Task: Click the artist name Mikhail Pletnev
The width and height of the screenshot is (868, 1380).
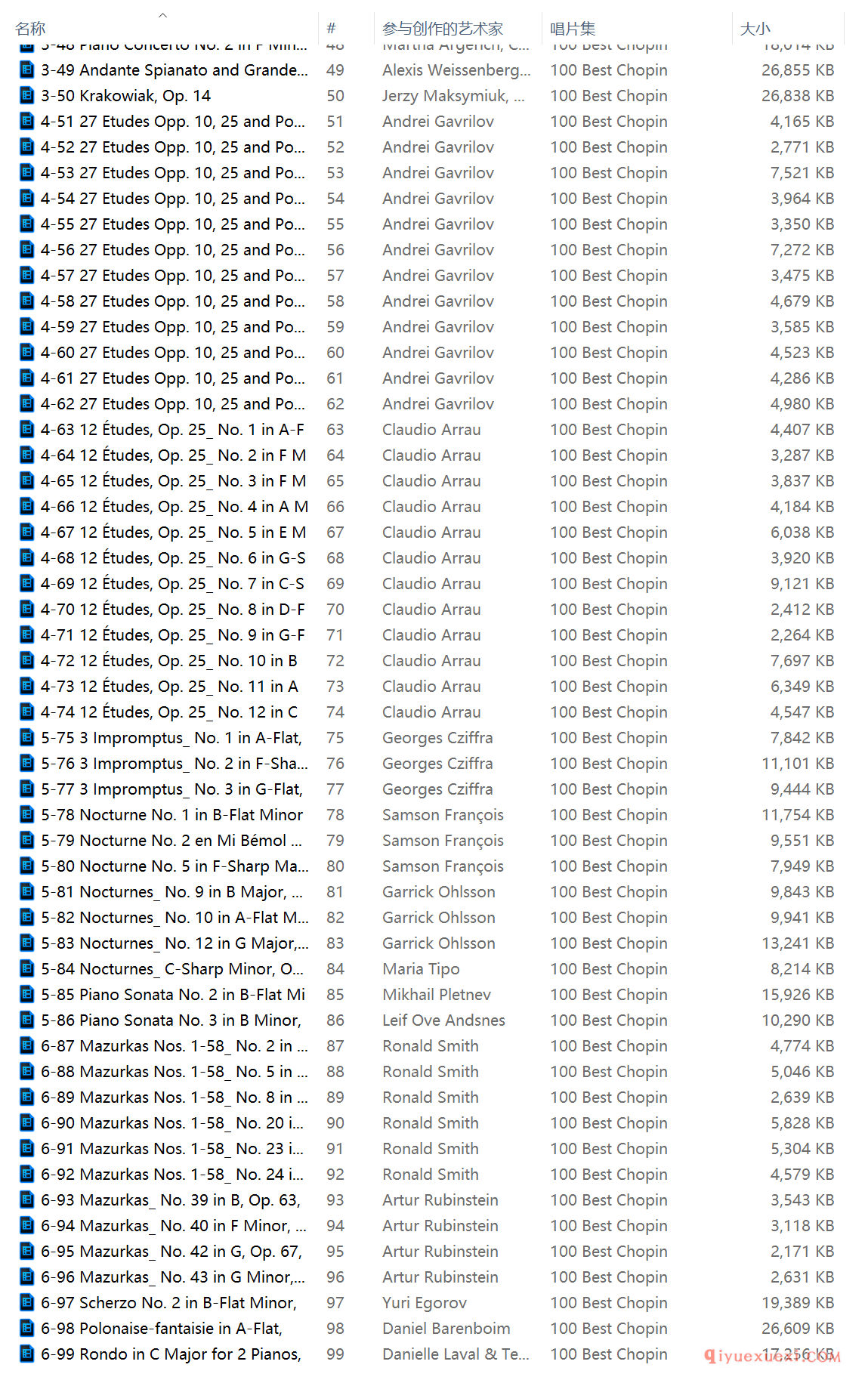Action: 437,995
